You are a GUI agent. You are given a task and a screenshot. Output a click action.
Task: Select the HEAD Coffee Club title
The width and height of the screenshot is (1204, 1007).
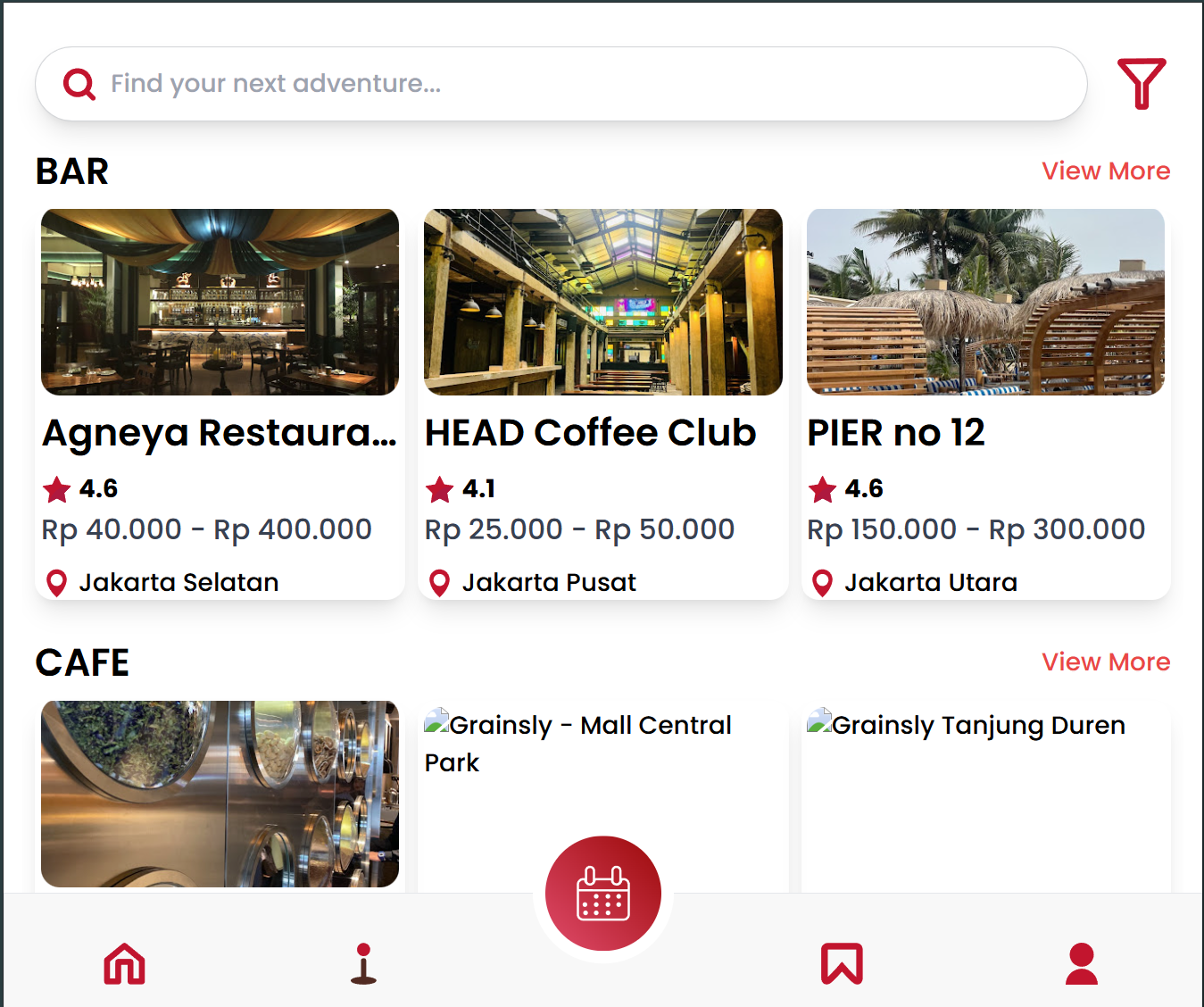(x=591, y=433)
